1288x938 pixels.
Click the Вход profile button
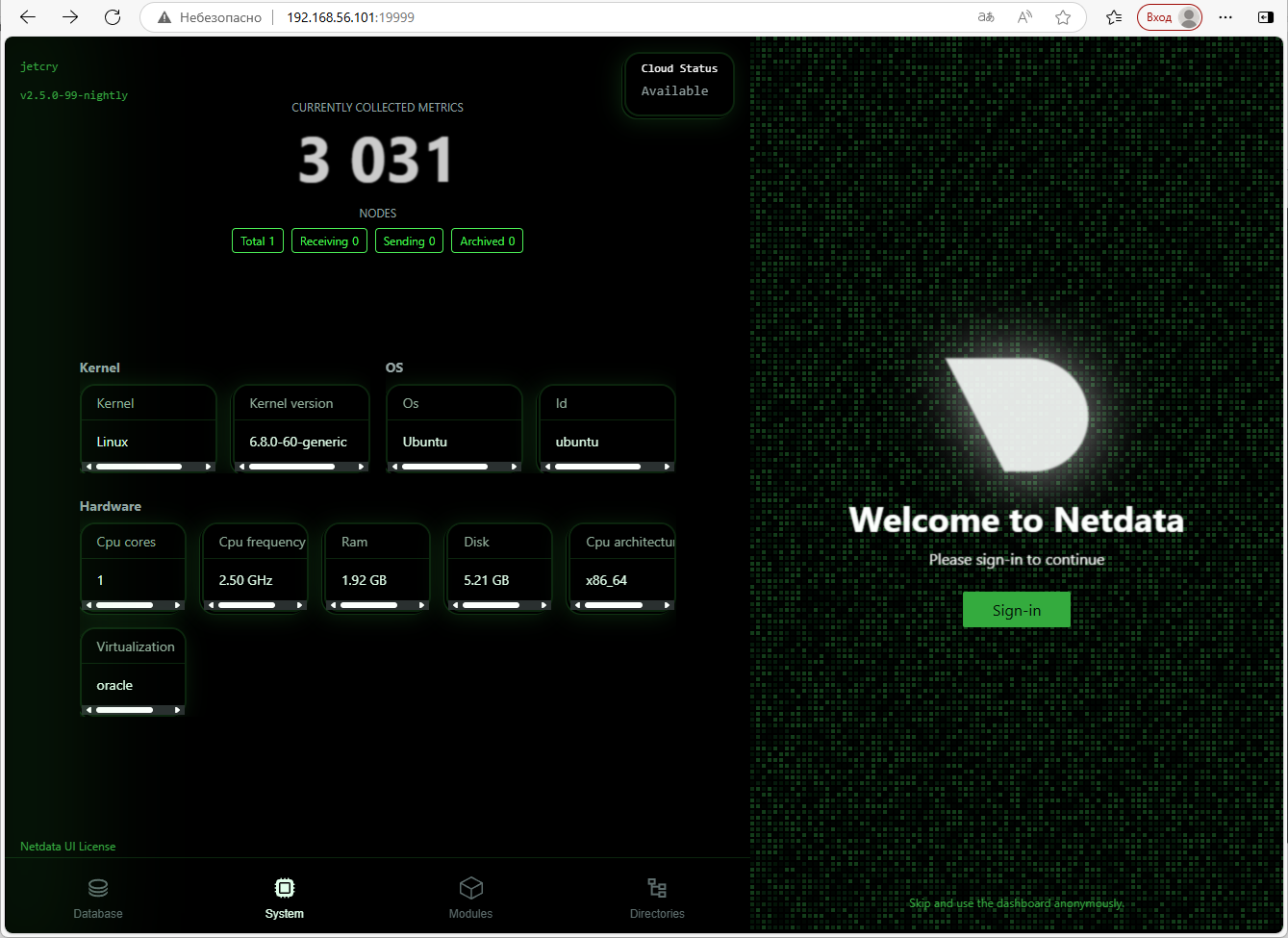tap(1170, 17)
